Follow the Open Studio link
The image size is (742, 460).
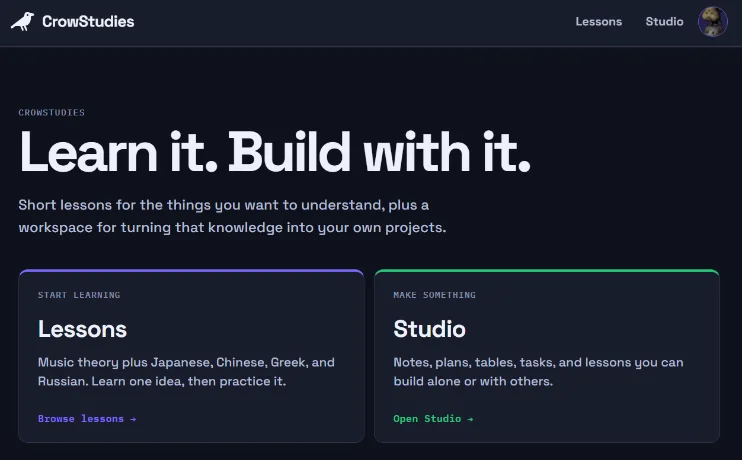click(x=433, y=419)
